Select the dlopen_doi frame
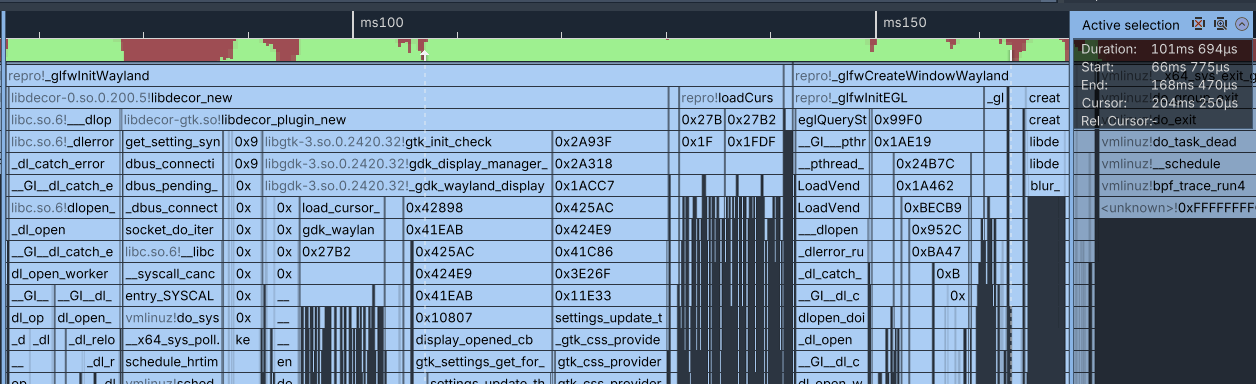 831,318
